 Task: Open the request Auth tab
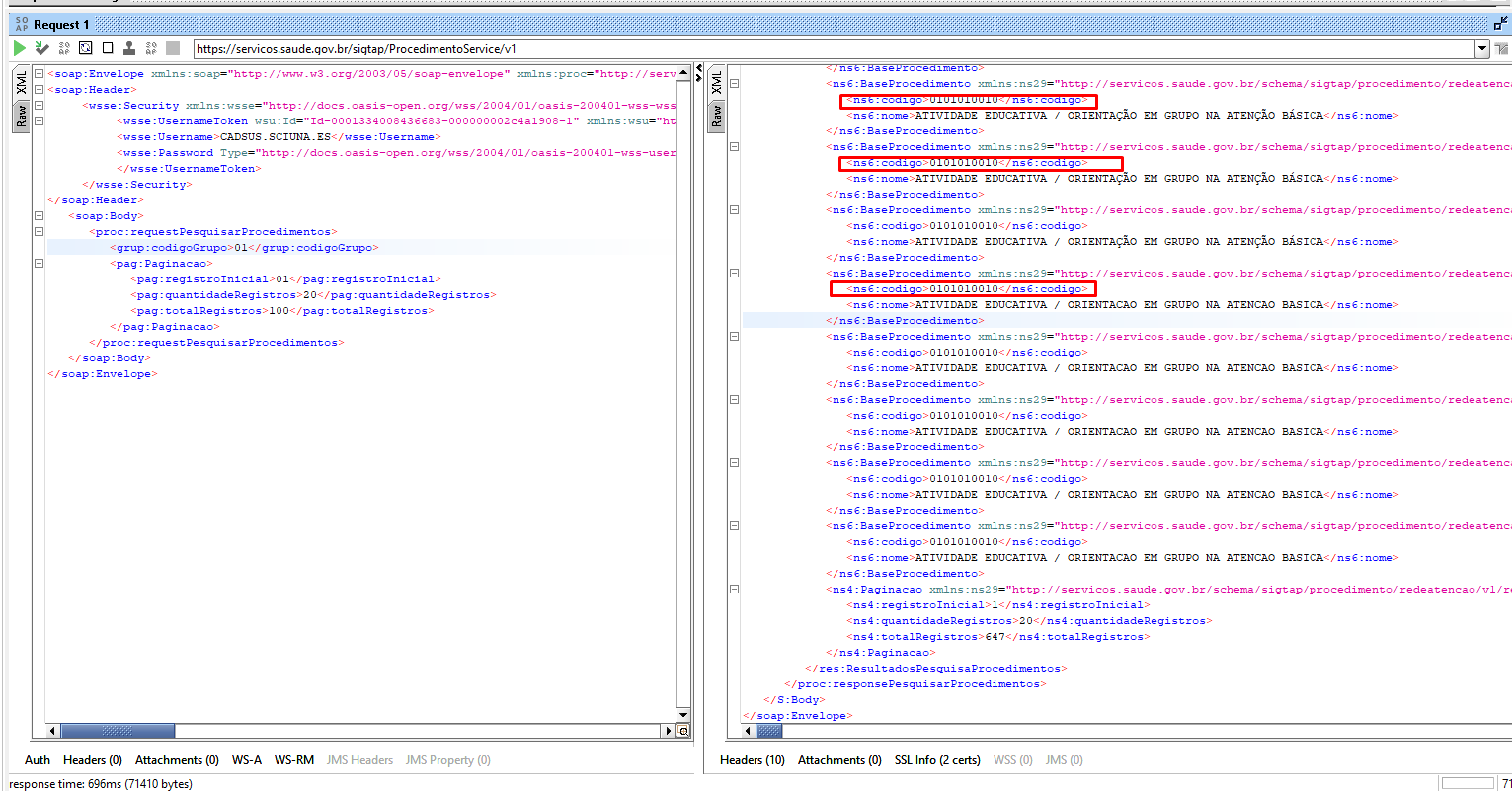pyautogui.click(x=38, y=760)
